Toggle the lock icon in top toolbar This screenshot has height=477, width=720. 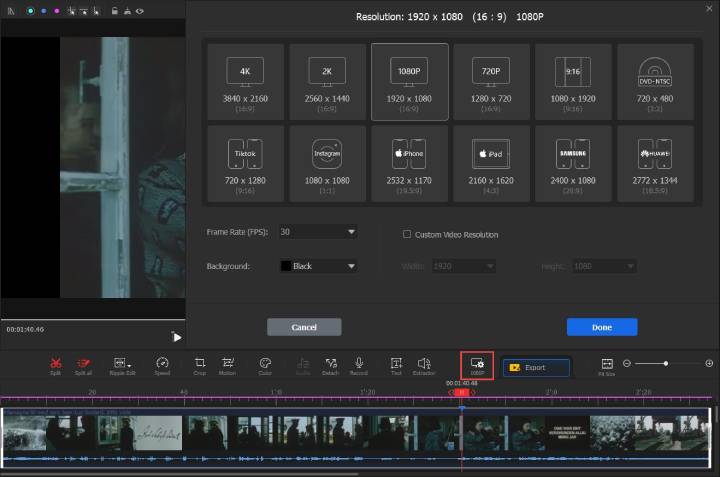click(x=114, y=10)
